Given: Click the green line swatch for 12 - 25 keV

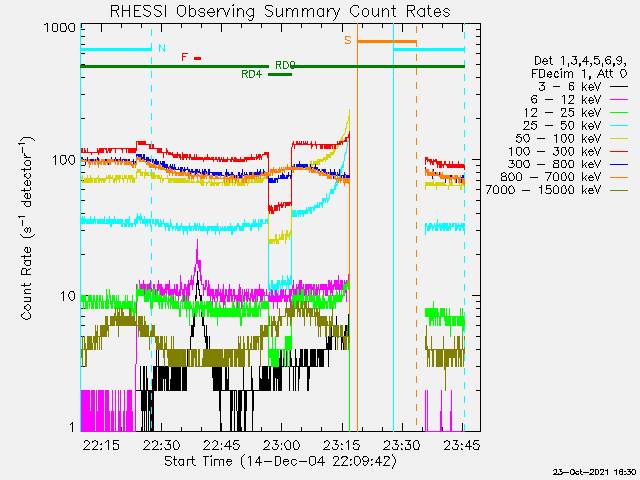Looking at the screenshot, I should tap(619, 113).
